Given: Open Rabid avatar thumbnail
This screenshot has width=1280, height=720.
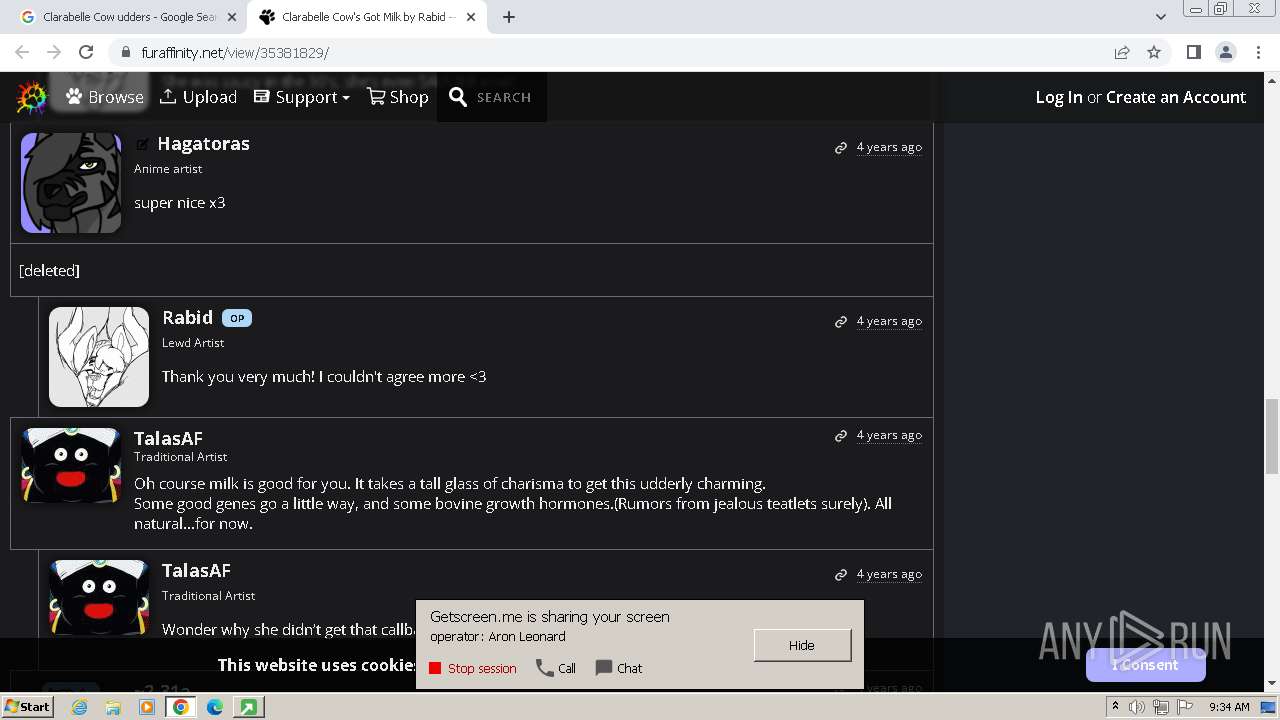Looking at the screenshot, I should [x=99, y=357].
